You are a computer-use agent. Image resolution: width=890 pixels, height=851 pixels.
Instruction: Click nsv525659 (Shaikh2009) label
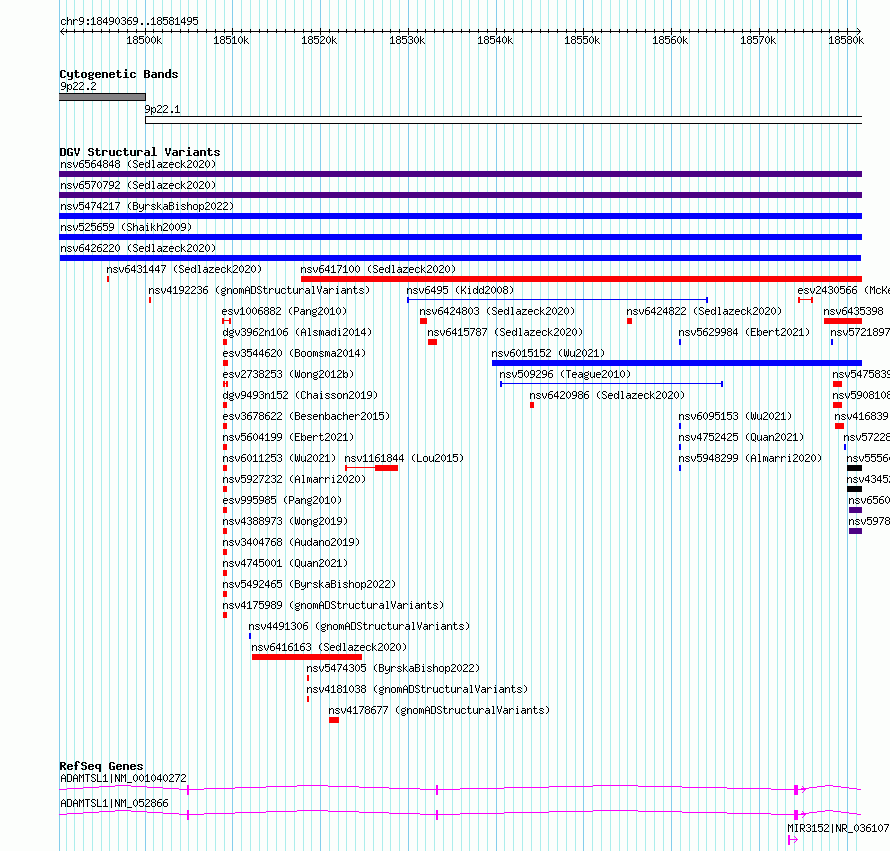tap(126, 227)
